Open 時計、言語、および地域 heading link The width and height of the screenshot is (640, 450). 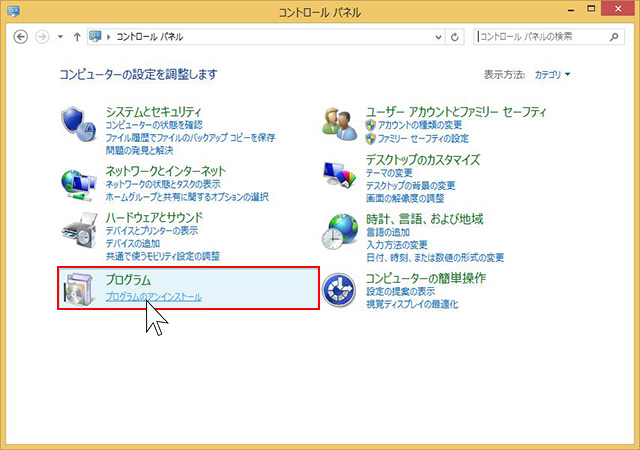[424, 219]
